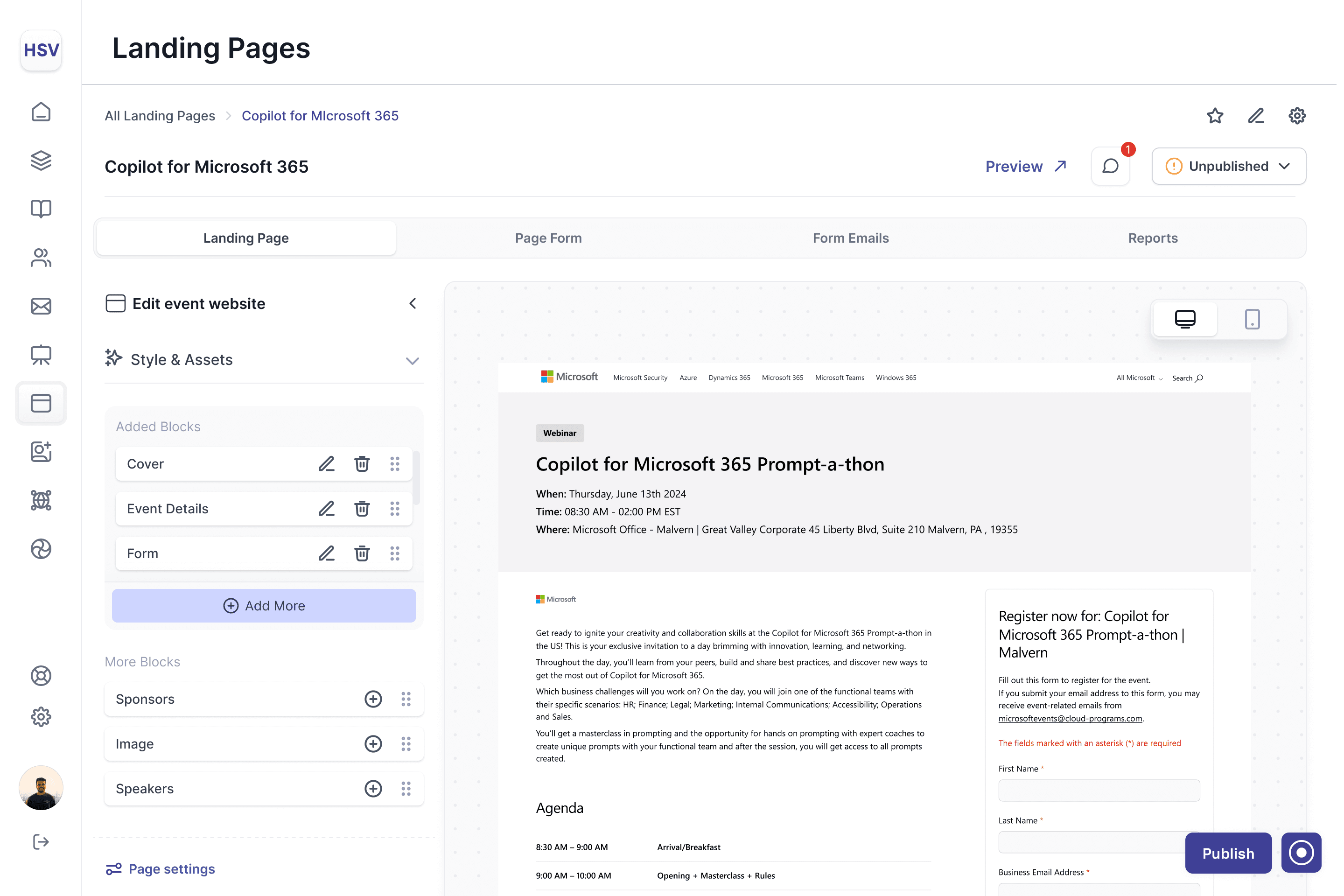Open the add-contact card sidebar icon
Viewport: 1344px width, 896px height.
(41, 453)
